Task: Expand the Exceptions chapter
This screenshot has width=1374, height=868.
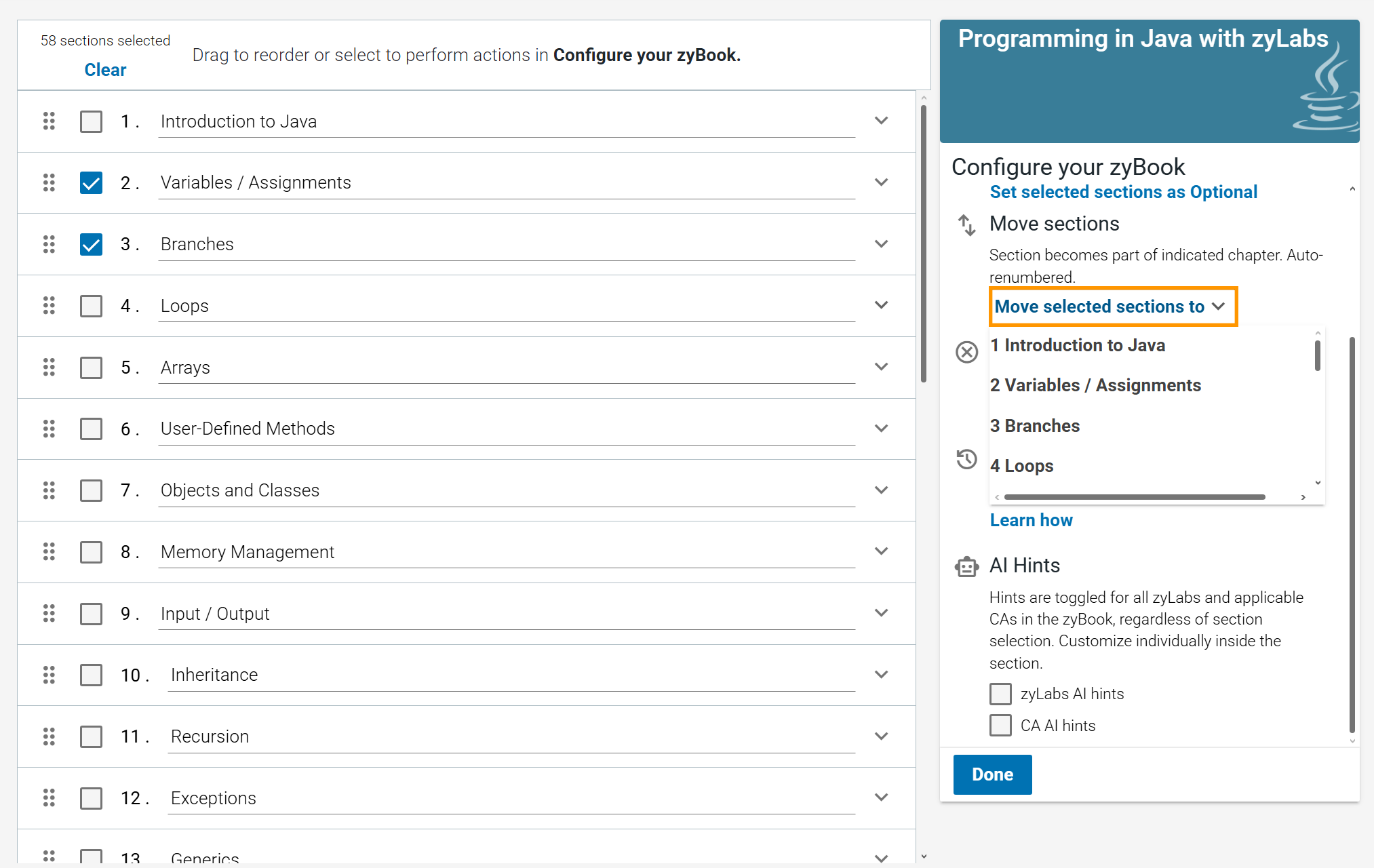Action: coord(881,797)
